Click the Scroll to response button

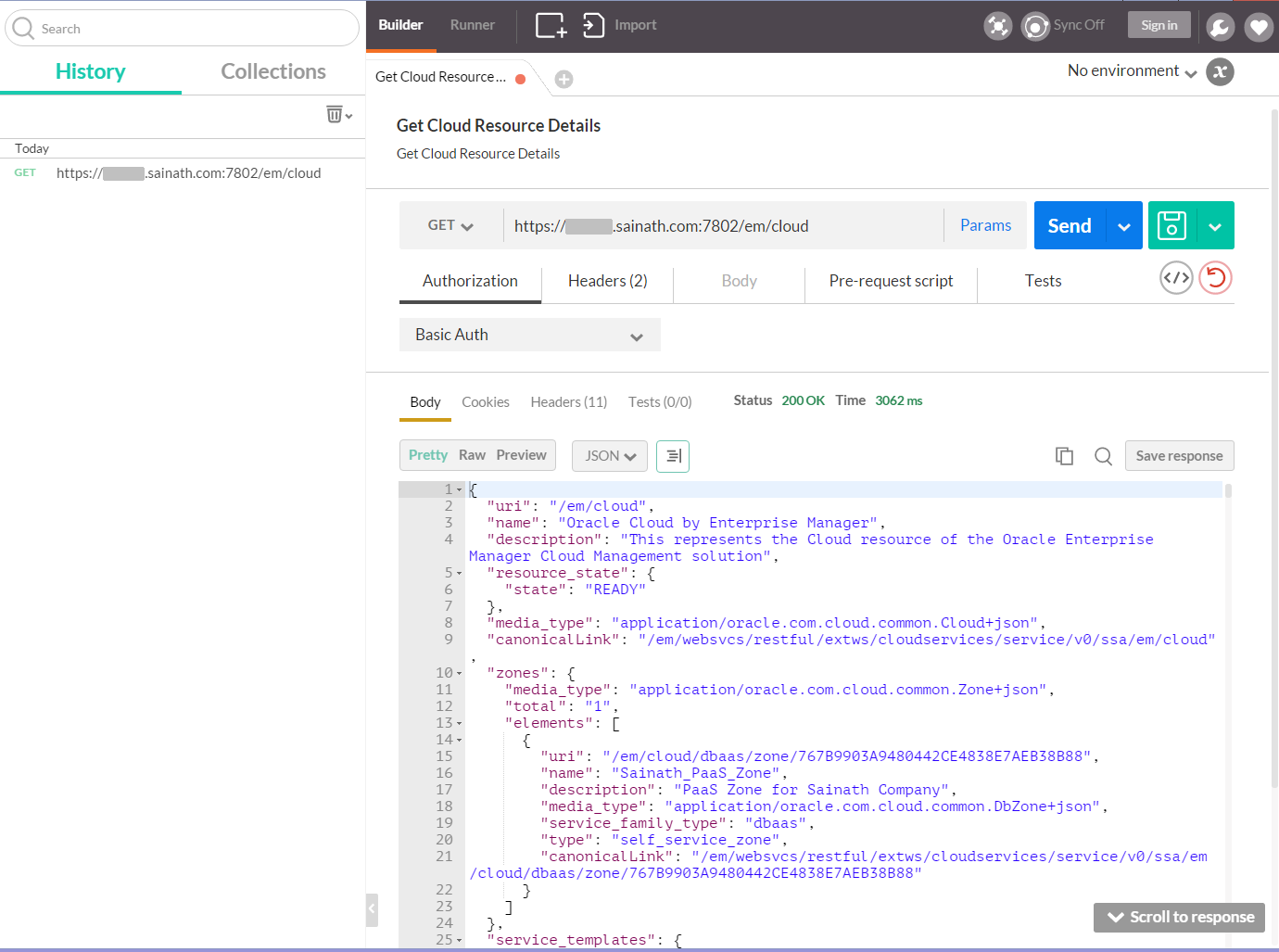[x=1179, y=917]
